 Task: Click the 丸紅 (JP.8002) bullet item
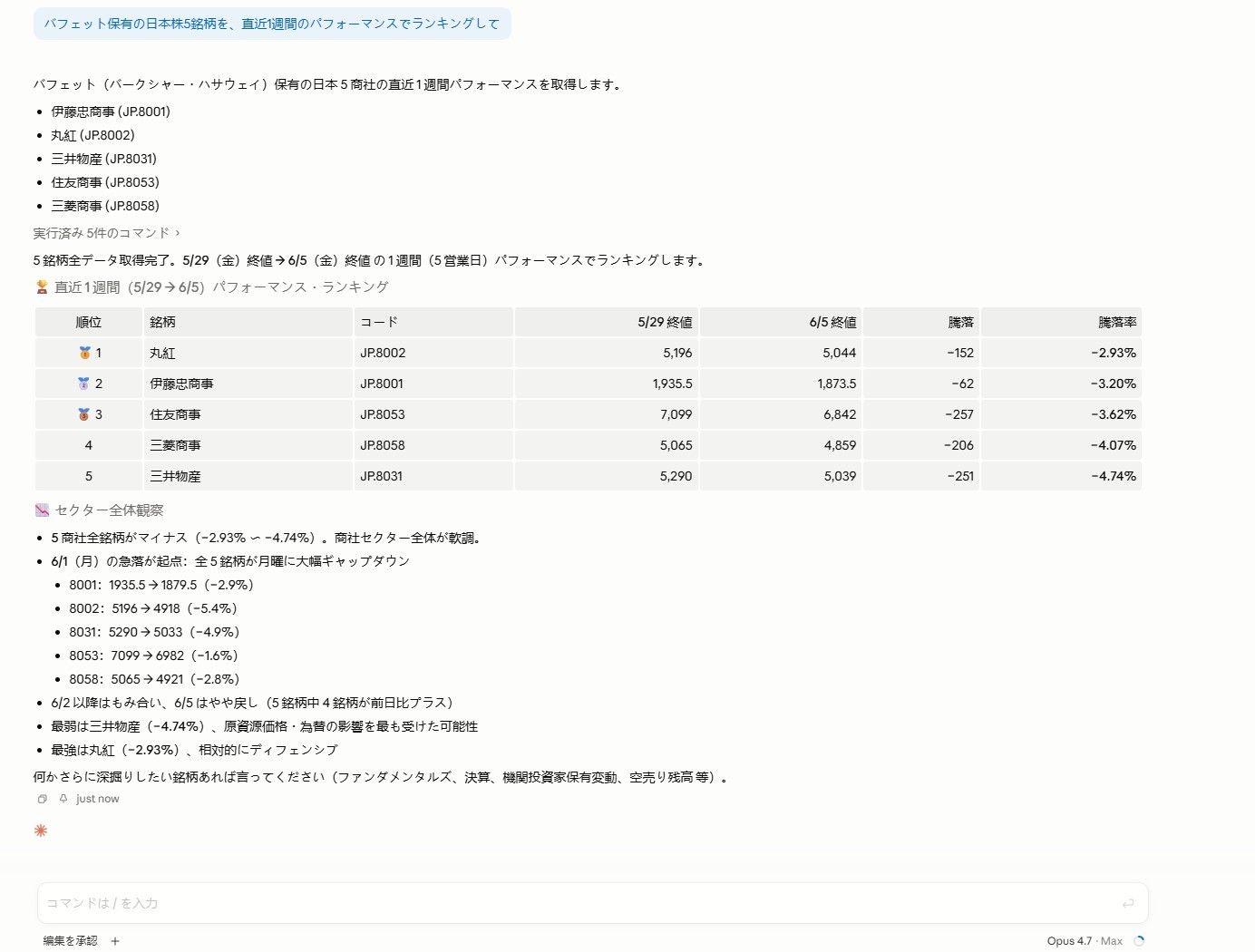click(92, 135)
